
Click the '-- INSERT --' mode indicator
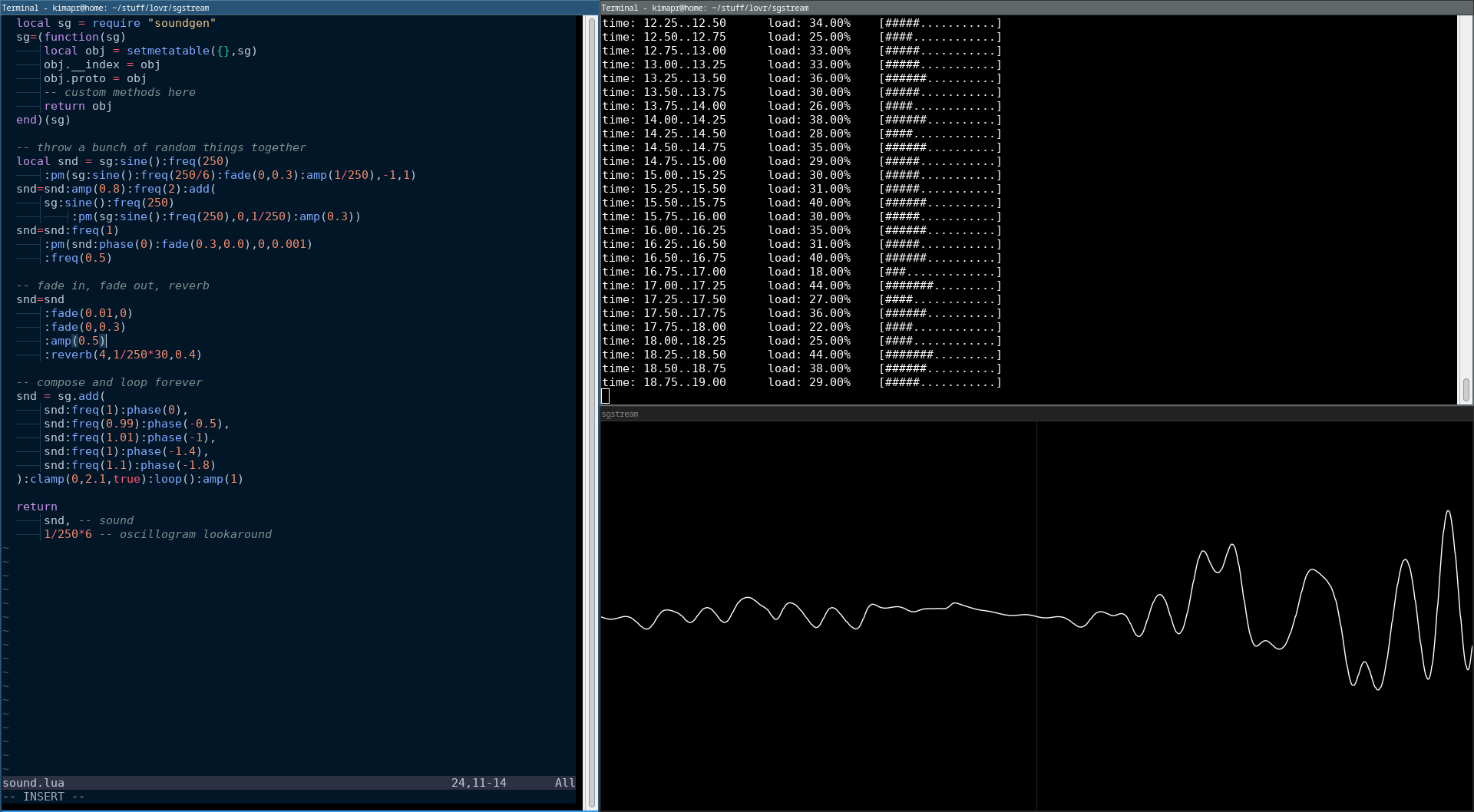44,797
